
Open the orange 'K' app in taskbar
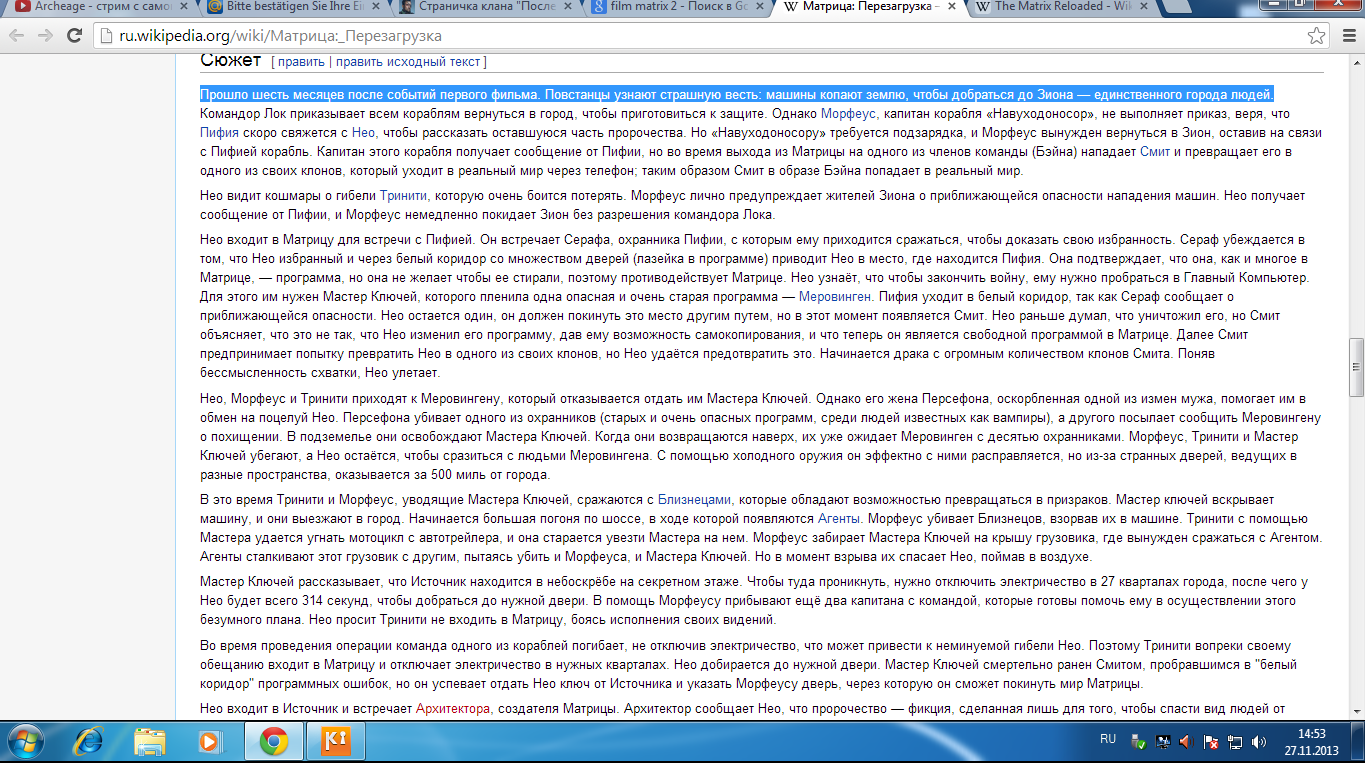[334, 742]
